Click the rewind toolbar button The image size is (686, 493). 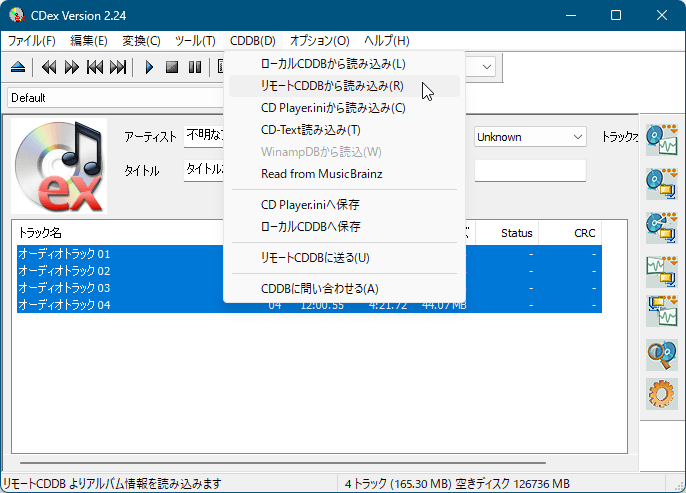(x=49, y=67)
